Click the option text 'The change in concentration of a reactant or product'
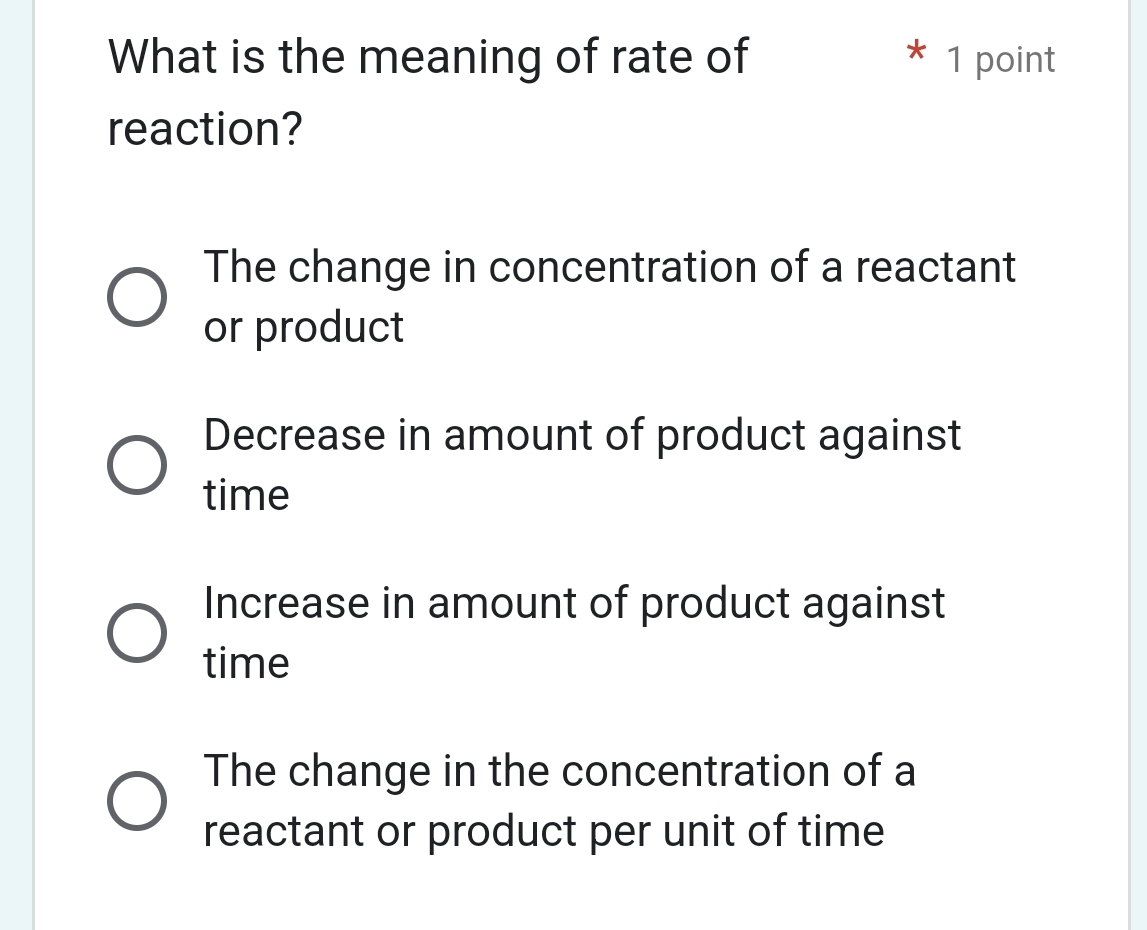Image resolution: width=1147 pixels, height=930 pixels. (x=609, y=296)
